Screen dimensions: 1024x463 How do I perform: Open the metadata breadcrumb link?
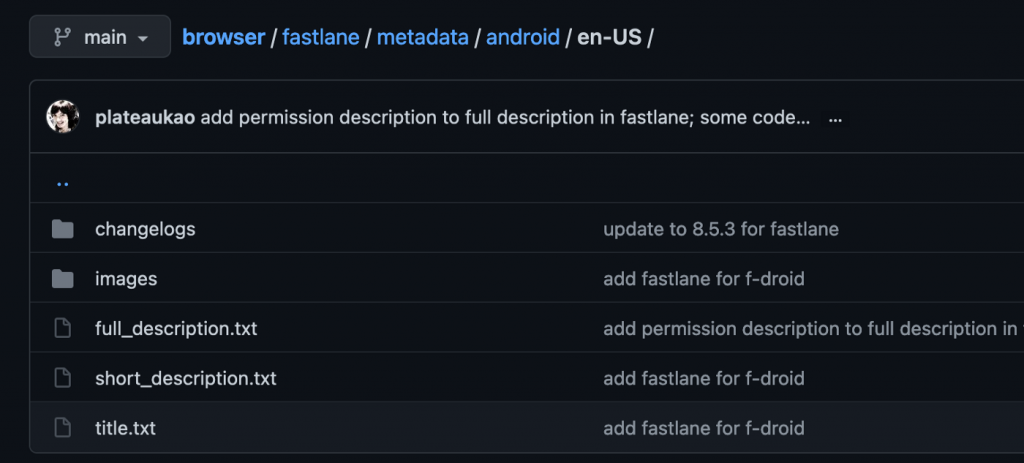[x=423, y=38]
